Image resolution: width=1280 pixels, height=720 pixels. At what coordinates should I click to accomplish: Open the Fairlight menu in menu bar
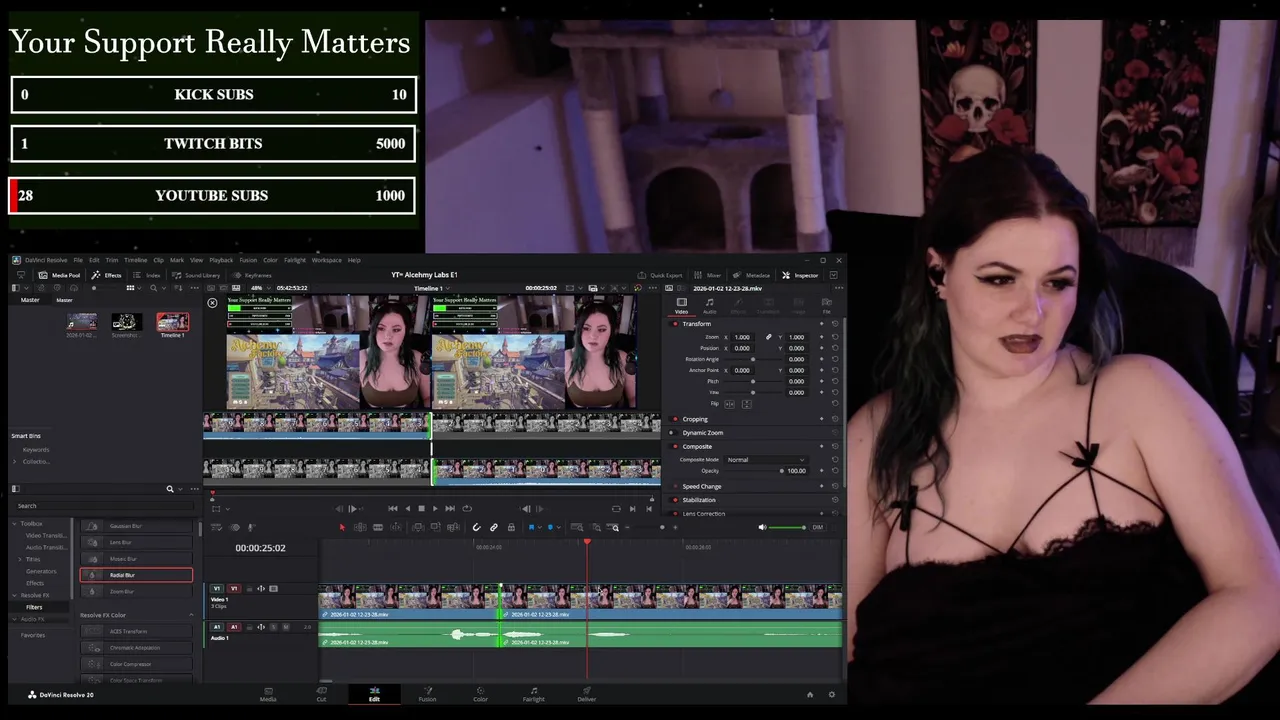point(295,260)
